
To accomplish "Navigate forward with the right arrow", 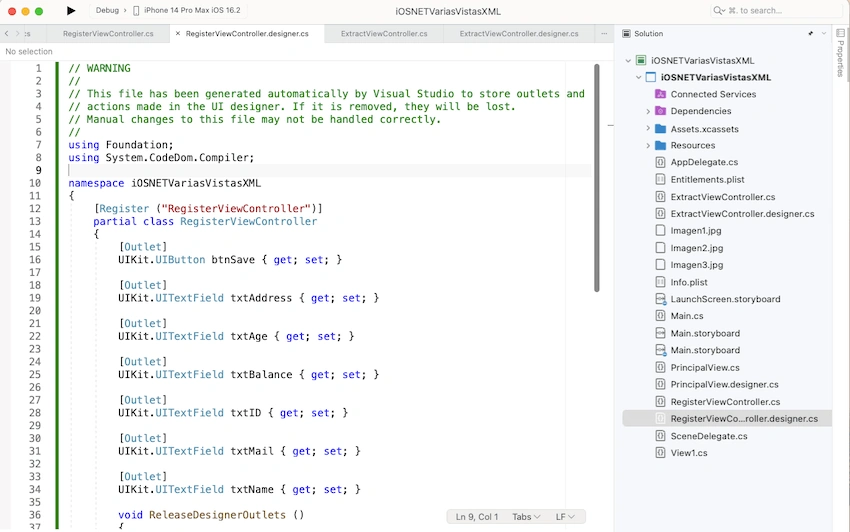I will (17, 34).
